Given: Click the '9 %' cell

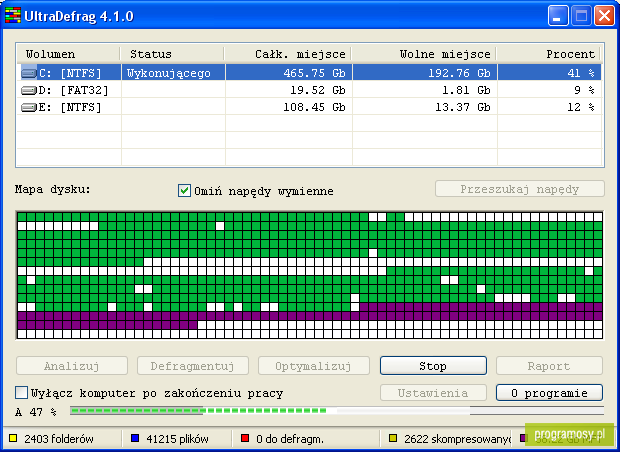Looking at the screenshot, I should coord(549,90).
